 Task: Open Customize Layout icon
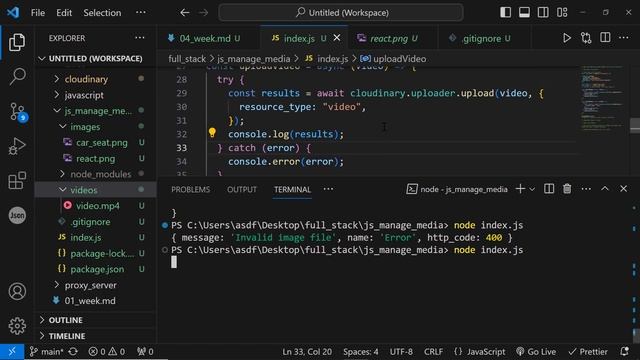[x=562, y=12]
